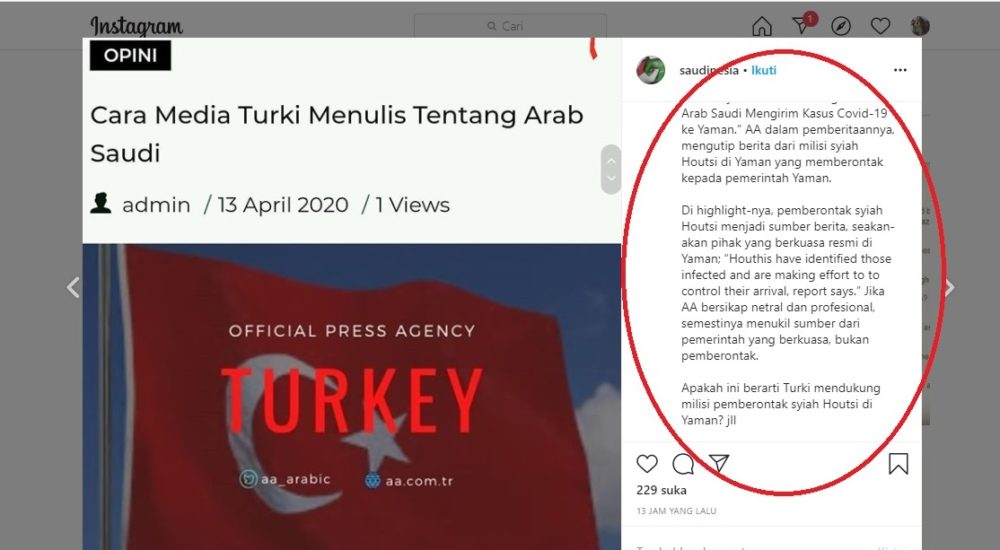Screen dimensions: 1000x550
Task: Go to next post with right arrow
Action: pos(949,288)
